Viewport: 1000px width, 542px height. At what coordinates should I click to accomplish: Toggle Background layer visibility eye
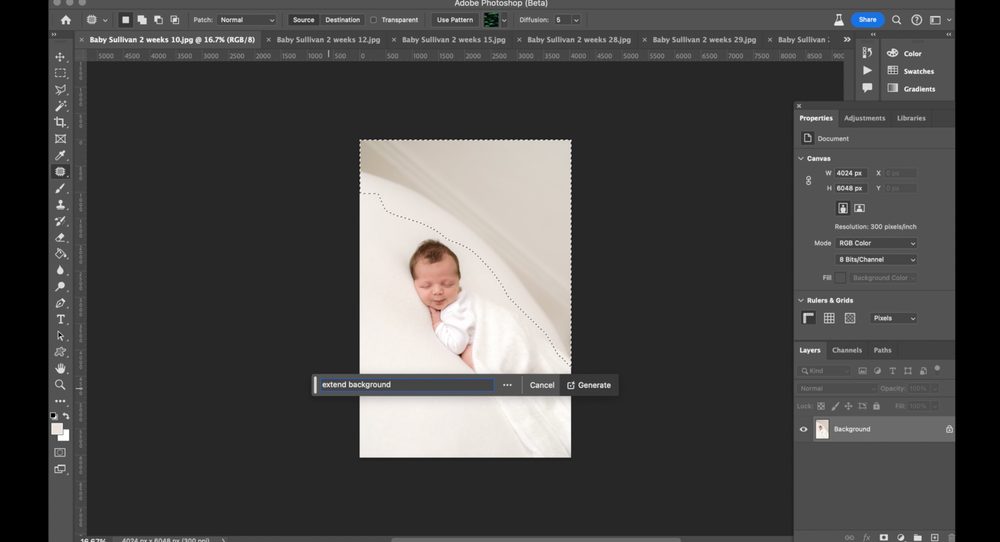pos(804,429)
